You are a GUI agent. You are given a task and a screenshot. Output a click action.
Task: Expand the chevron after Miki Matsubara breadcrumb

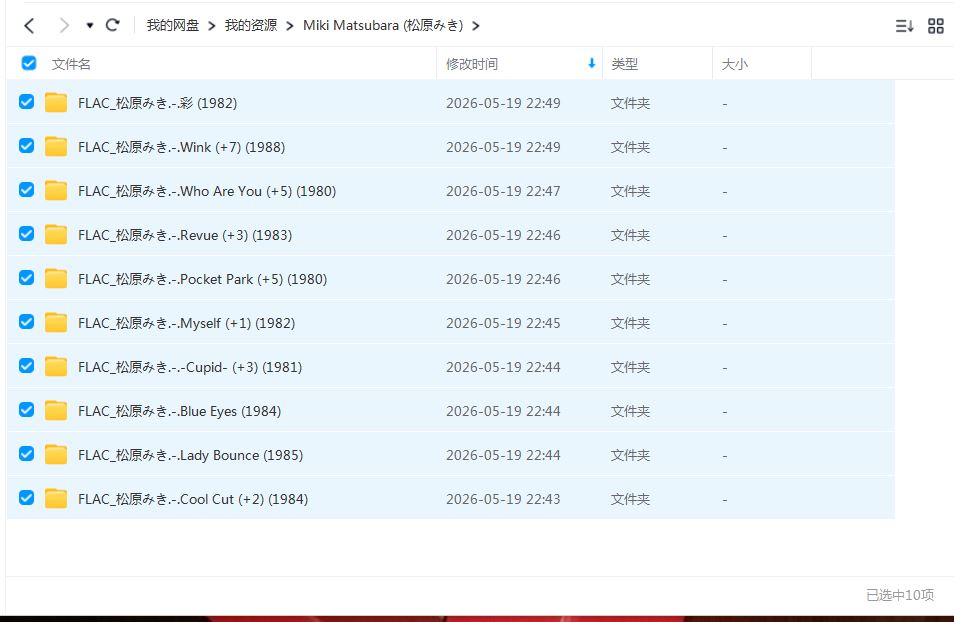(x=476, y=26)
